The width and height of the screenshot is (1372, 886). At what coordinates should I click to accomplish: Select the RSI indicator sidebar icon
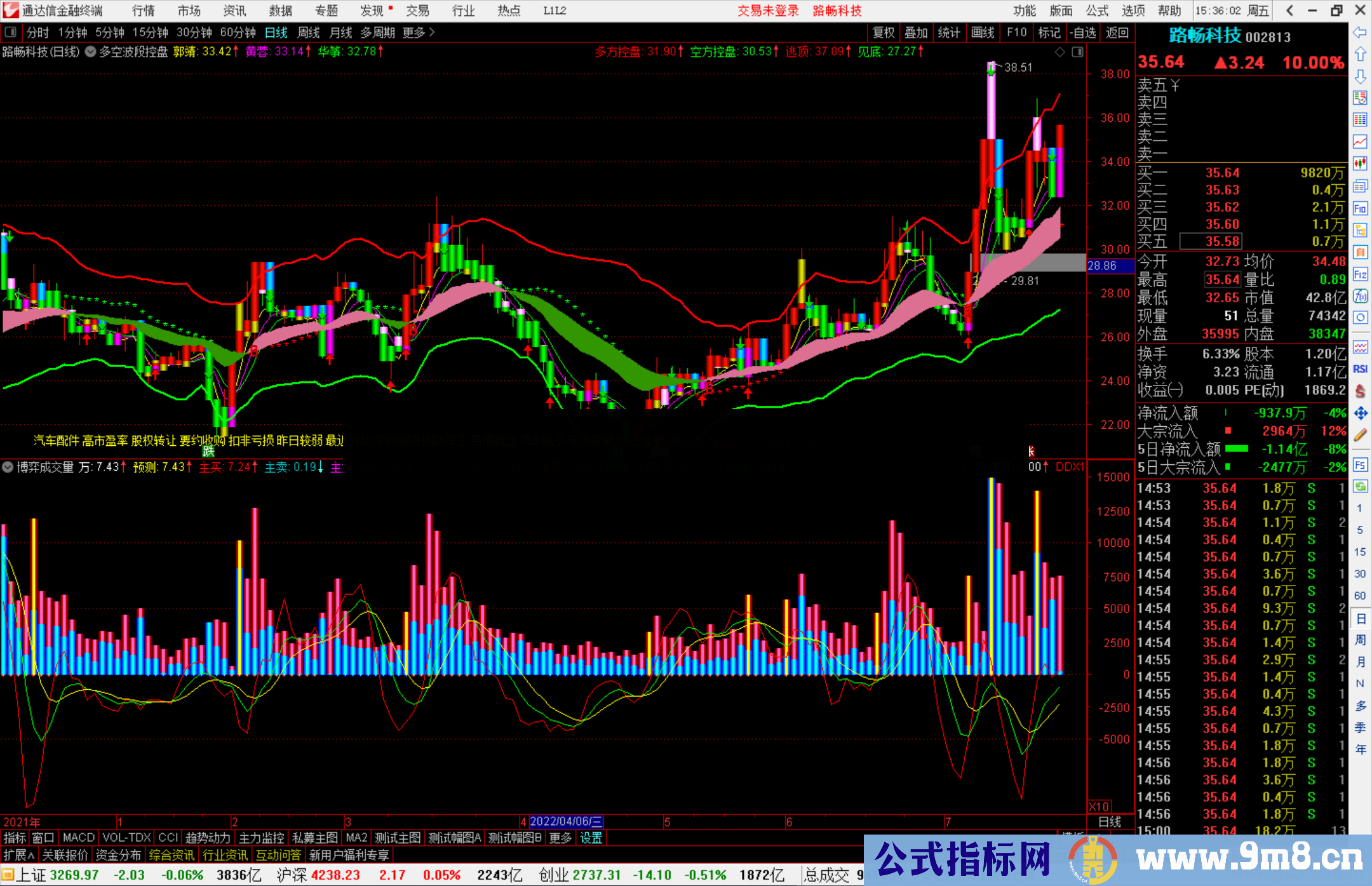click(x=1360, y=369)
